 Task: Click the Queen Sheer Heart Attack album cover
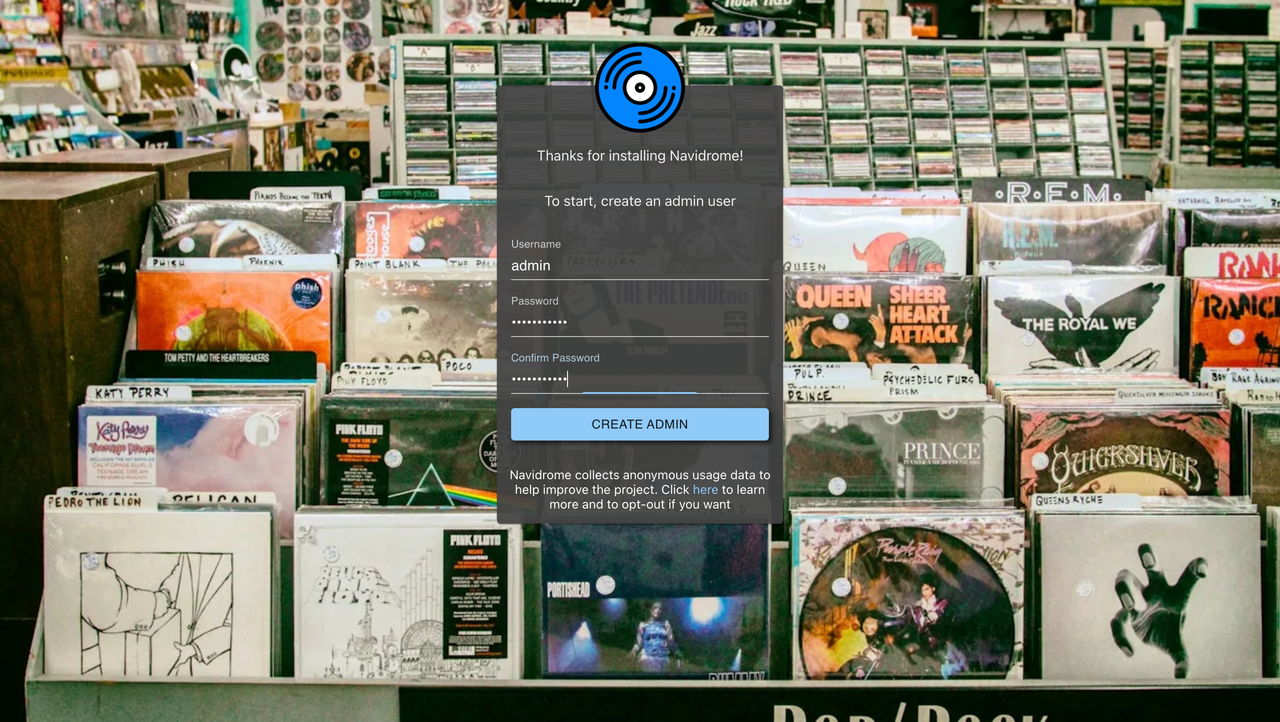tap(880, 318)
